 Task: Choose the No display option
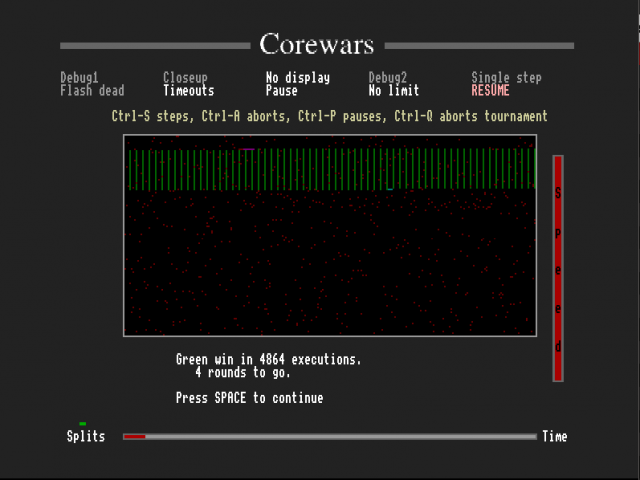pyautogui.click(x=297, y=78)
